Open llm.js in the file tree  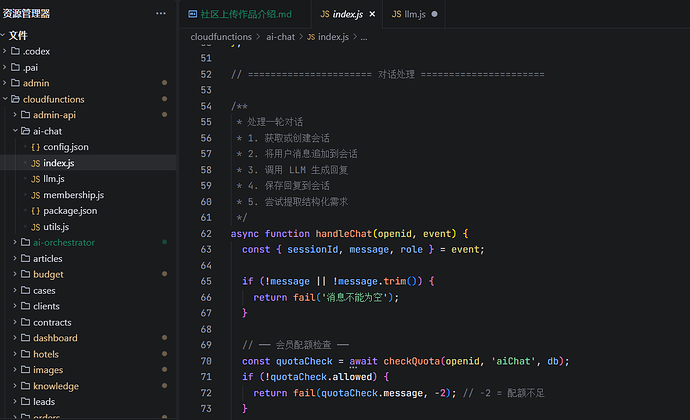click(x=88, y=179)
